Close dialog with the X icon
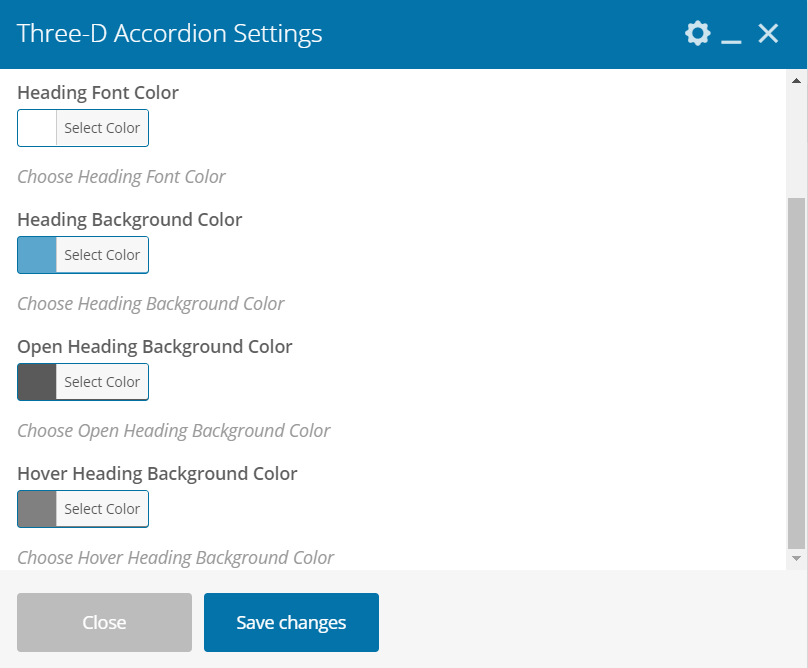This screenshot has width=808, height=668. [x=768, y=34]
